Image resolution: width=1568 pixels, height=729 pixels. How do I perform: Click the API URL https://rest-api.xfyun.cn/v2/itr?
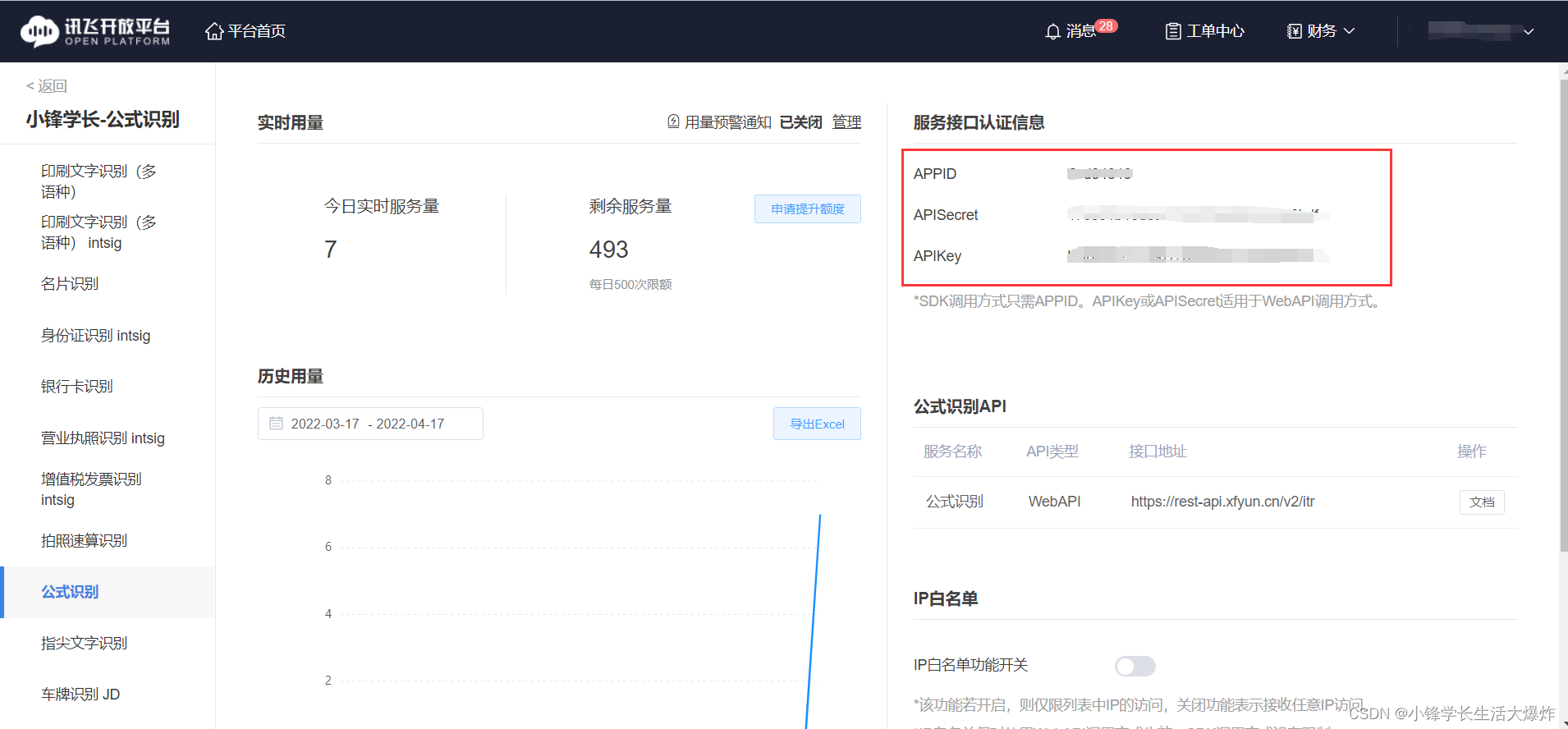[1222, 502]
